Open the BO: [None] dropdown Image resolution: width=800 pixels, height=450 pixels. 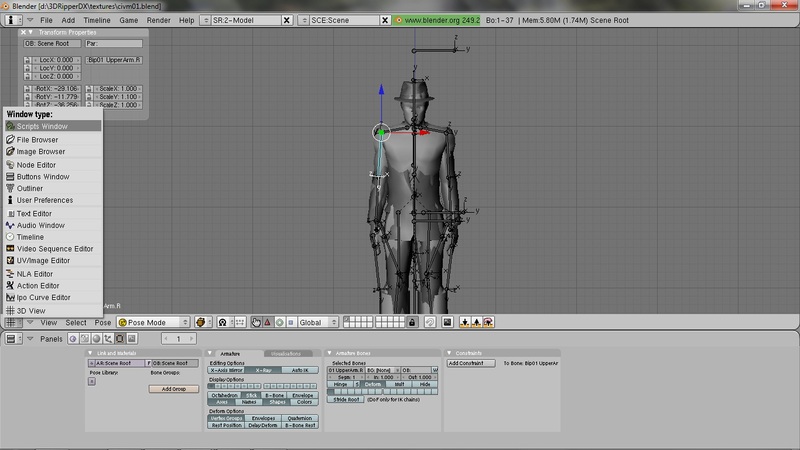click(383, 370)
